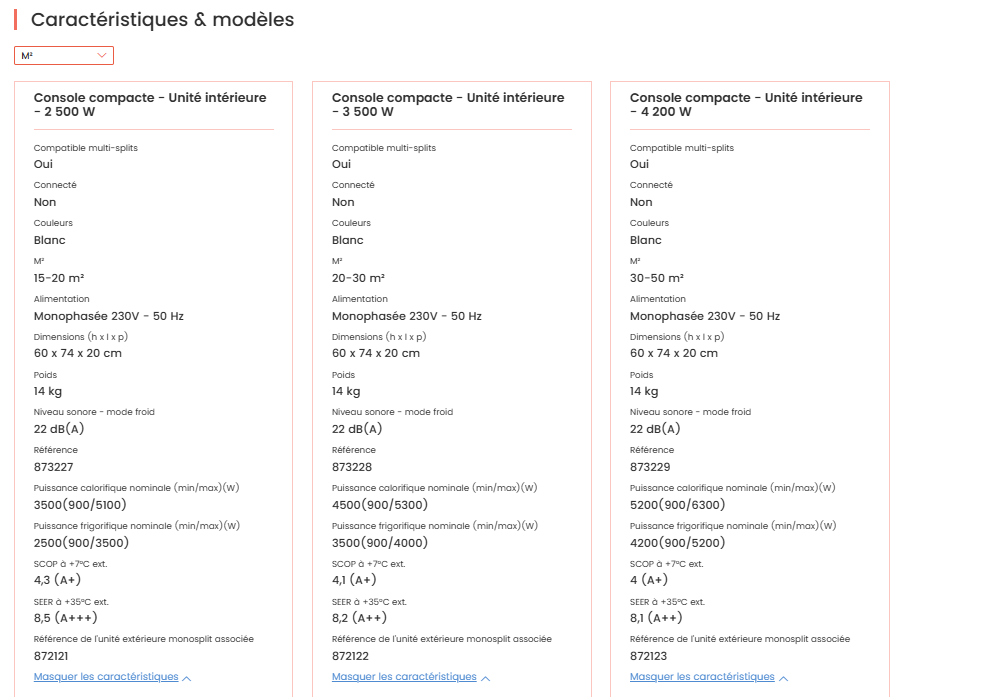
Task: Open the M² filter dropdown
Action: pyautogui.click(x=63, y=56)
